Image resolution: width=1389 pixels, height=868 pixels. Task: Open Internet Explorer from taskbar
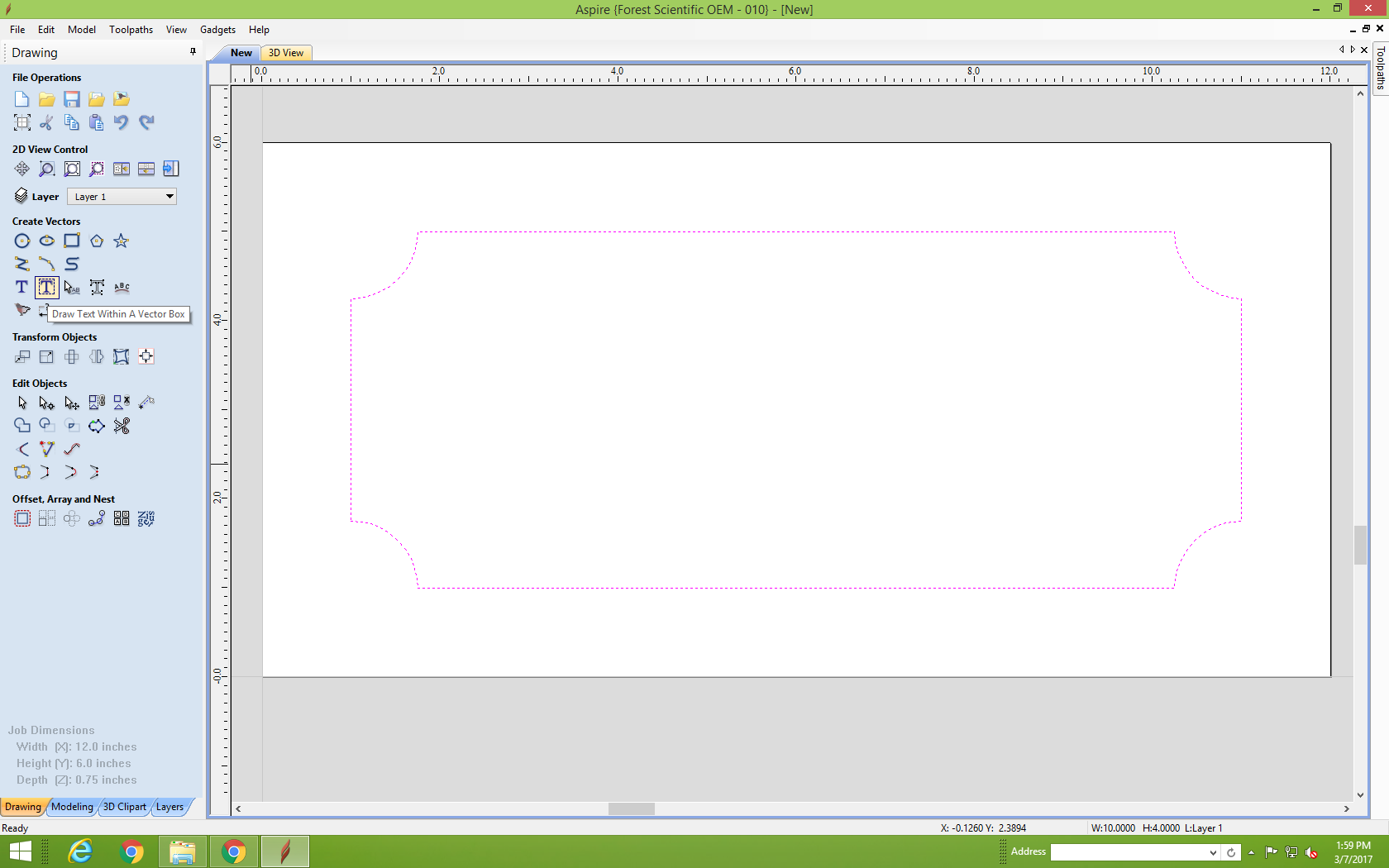click(80, 851)
